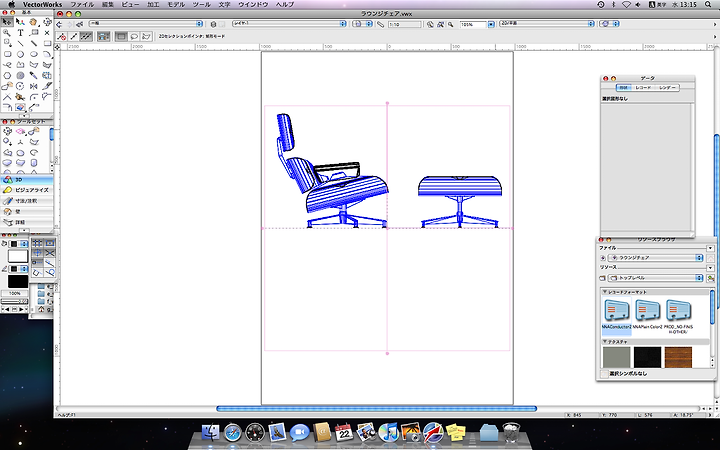Click the black pen color swatch
The image size is (720, 450).
pyautogui.click(x=18, y=281)
